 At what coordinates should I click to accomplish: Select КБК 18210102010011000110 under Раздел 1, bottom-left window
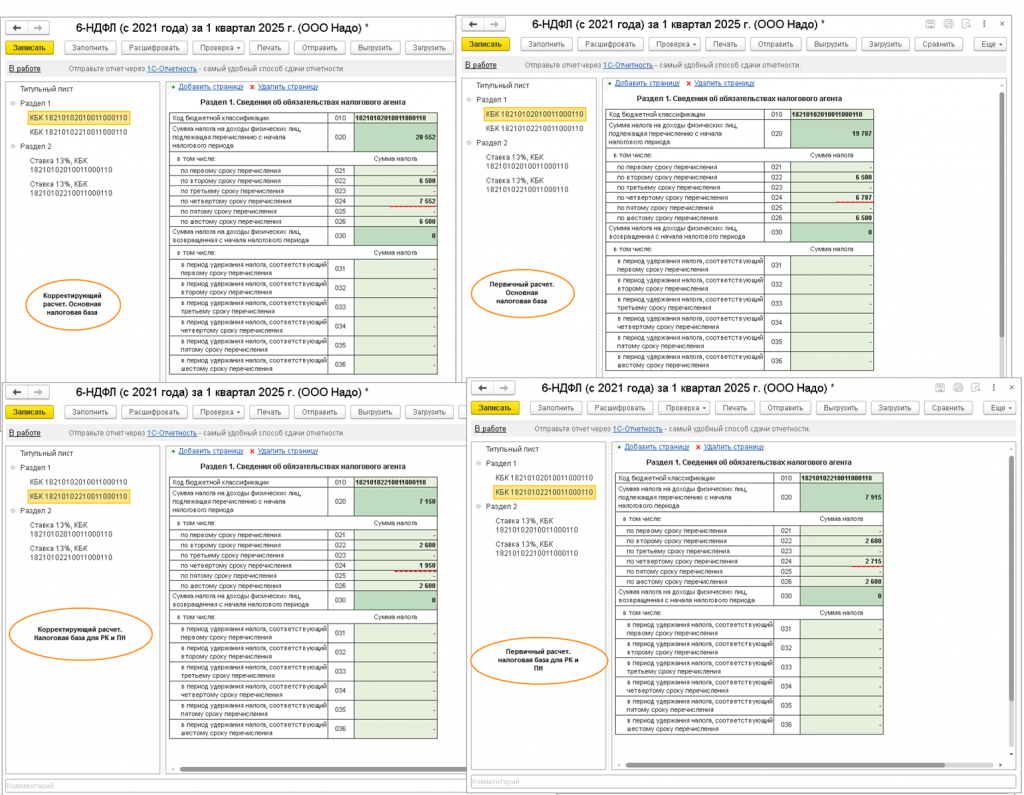[78, 482]
